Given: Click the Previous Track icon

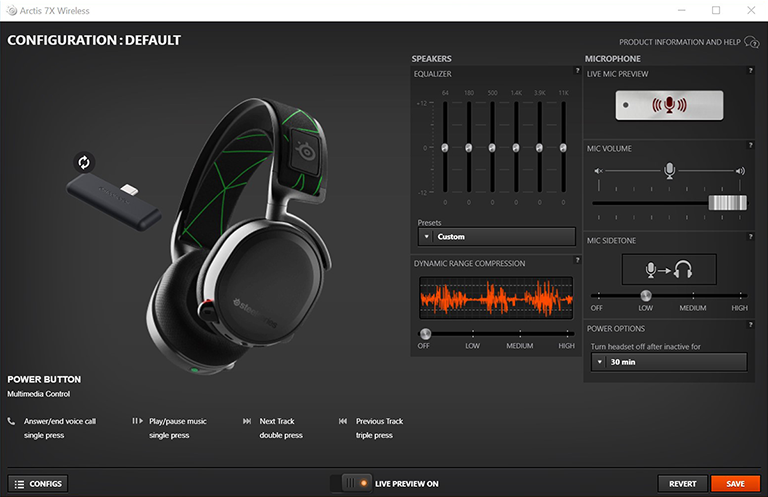Looking at the screenshot, I should 343,421.
